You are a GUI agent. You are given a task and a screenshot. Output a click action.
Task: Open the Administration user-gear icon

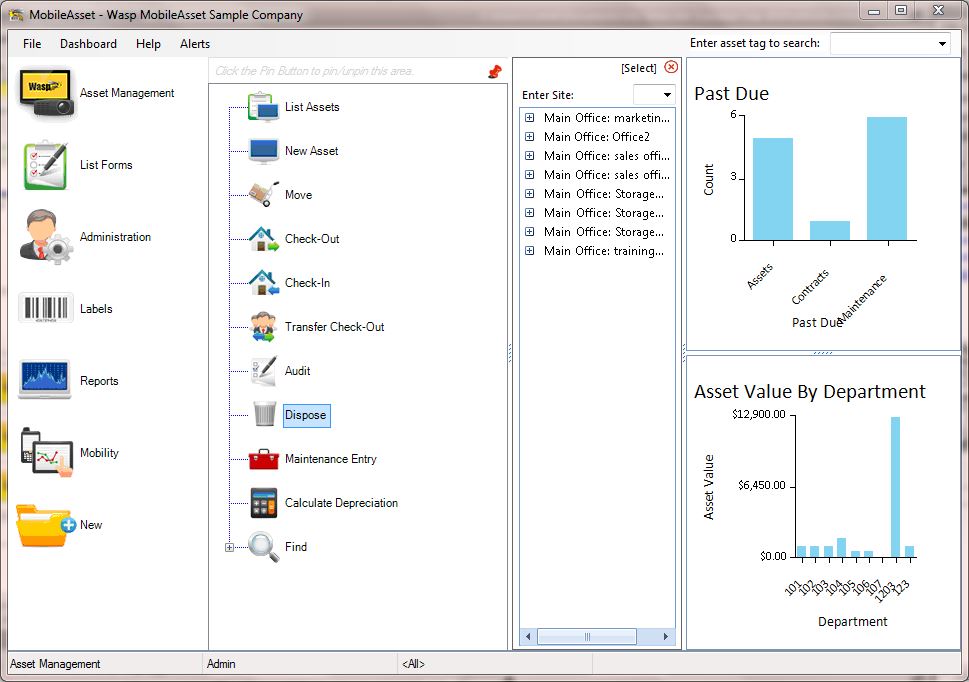point(46,237)
